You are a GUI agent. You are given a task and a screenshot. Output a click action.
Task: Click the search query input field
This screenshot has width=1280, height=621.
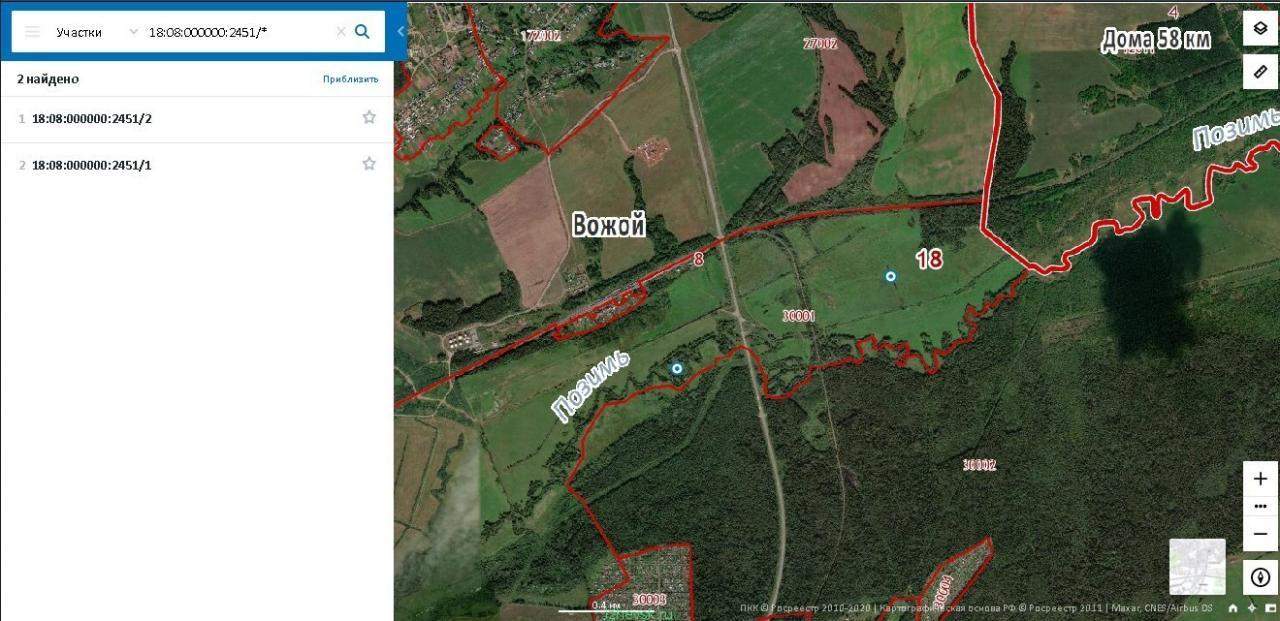(x=238, y=32)
